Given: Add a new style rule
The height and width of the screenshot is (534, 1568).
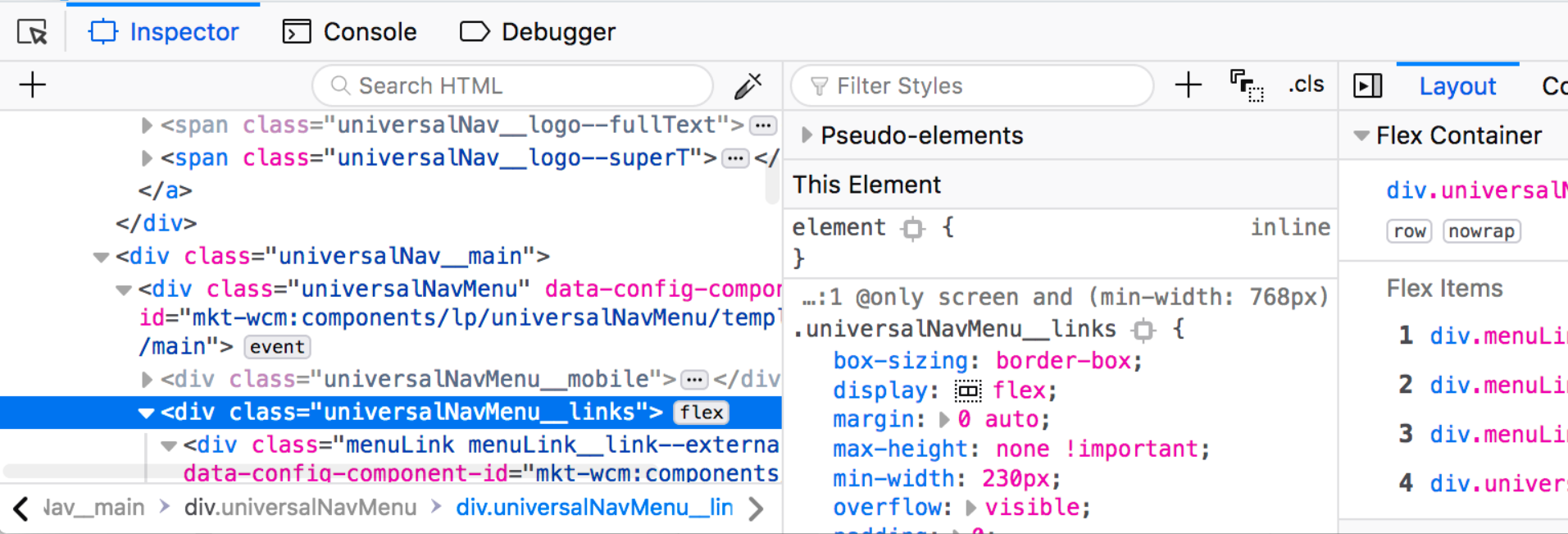Looking at the screenshot, I should [x=1188, y=85].
